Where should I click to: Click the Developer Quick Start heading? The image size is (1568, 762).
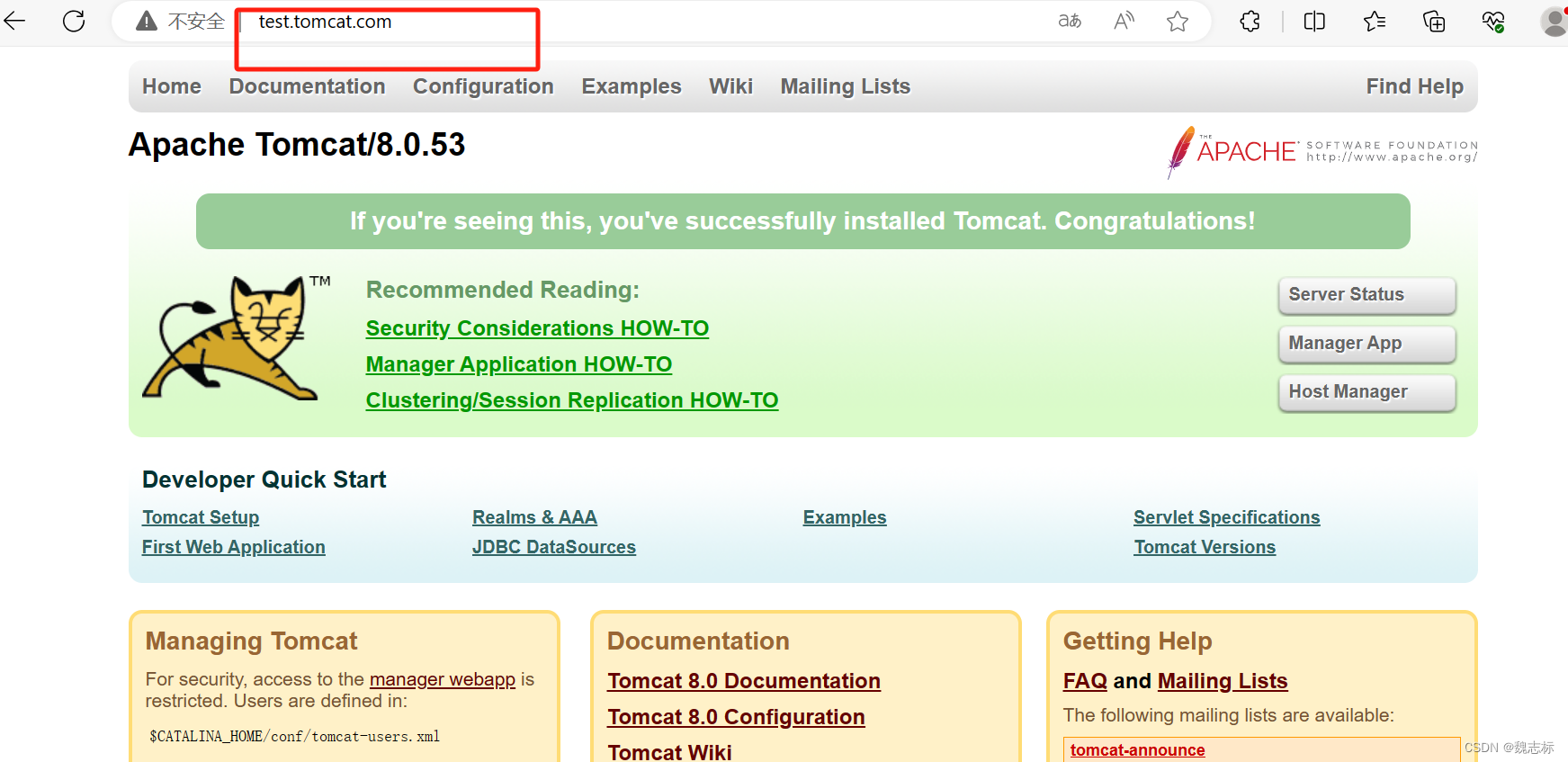[x=264, y=480]
